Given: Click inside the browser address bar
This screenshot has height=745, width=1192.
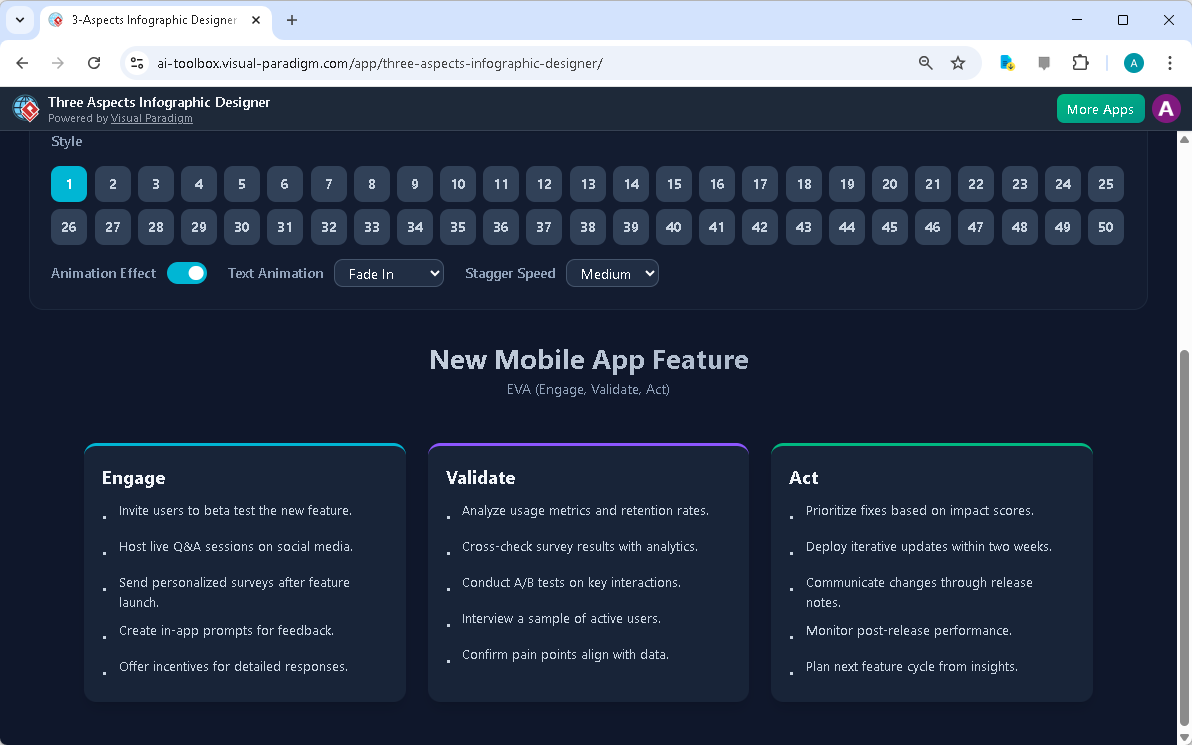Looking at the screenshot, I should [x=500, y=62].
